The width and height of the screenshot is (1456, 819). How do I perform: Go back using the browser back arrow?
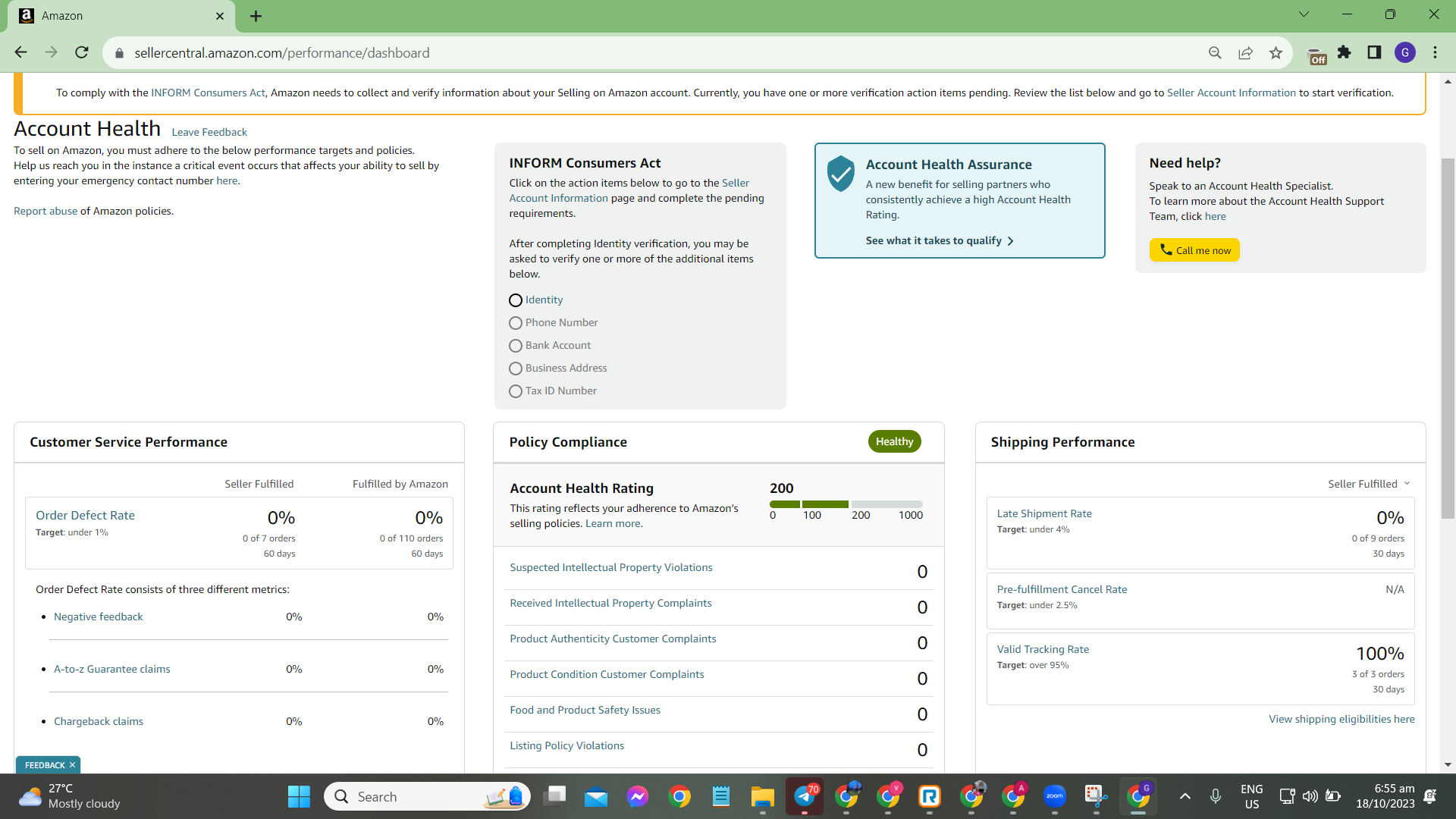(x=20, y=52)
